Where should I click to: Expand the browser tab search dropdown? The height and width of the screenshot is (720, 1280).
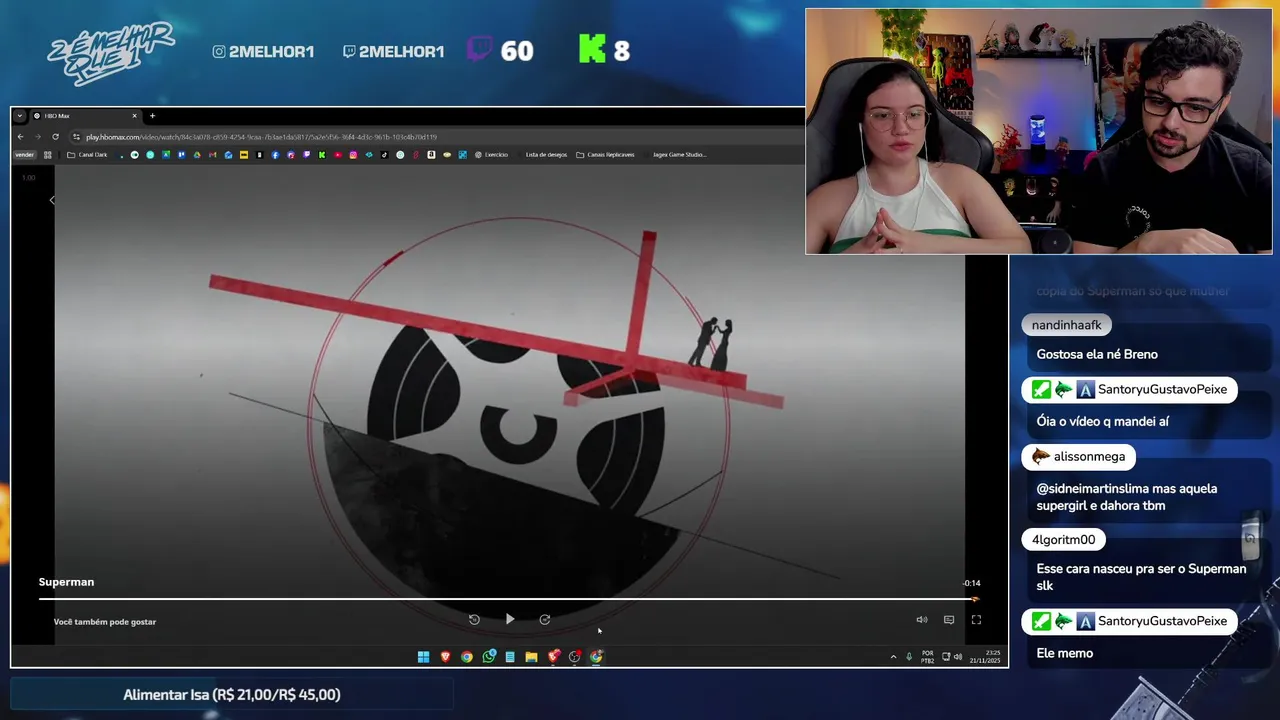(x=20, y=116)
